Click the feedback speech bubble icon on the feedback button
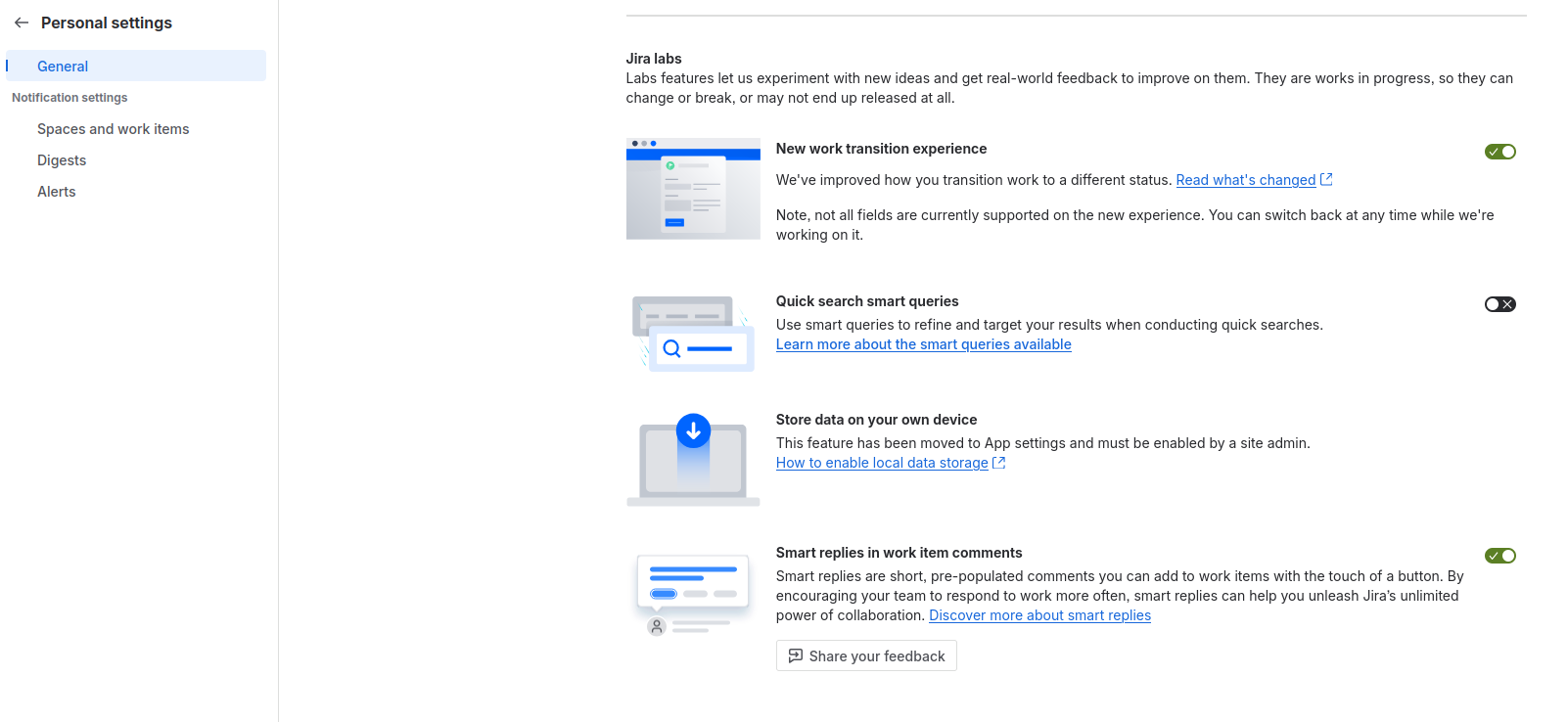 pyautogui.click(x=796, y=655)
